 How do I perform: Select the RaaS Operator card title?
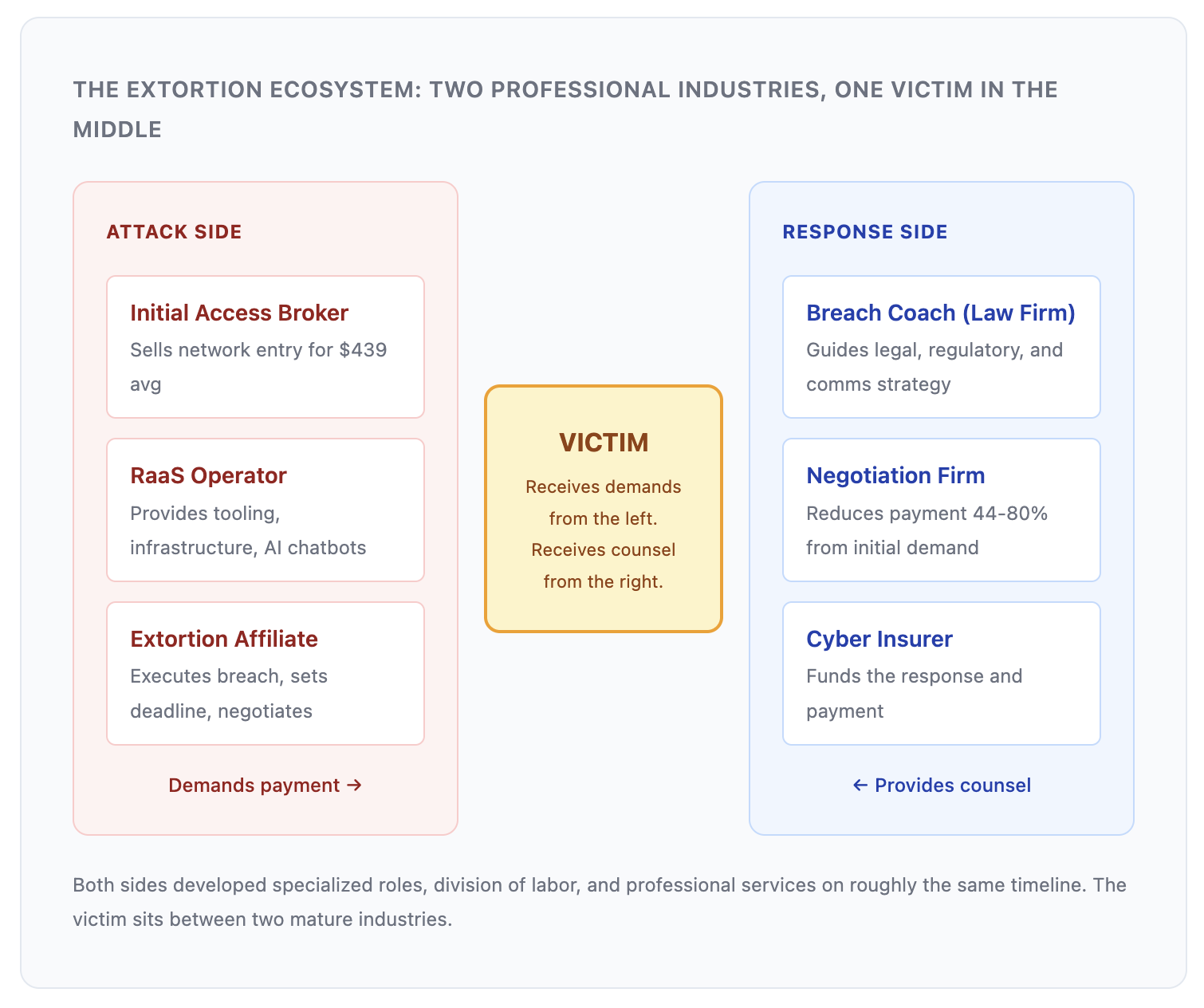(x=208, y=475)
